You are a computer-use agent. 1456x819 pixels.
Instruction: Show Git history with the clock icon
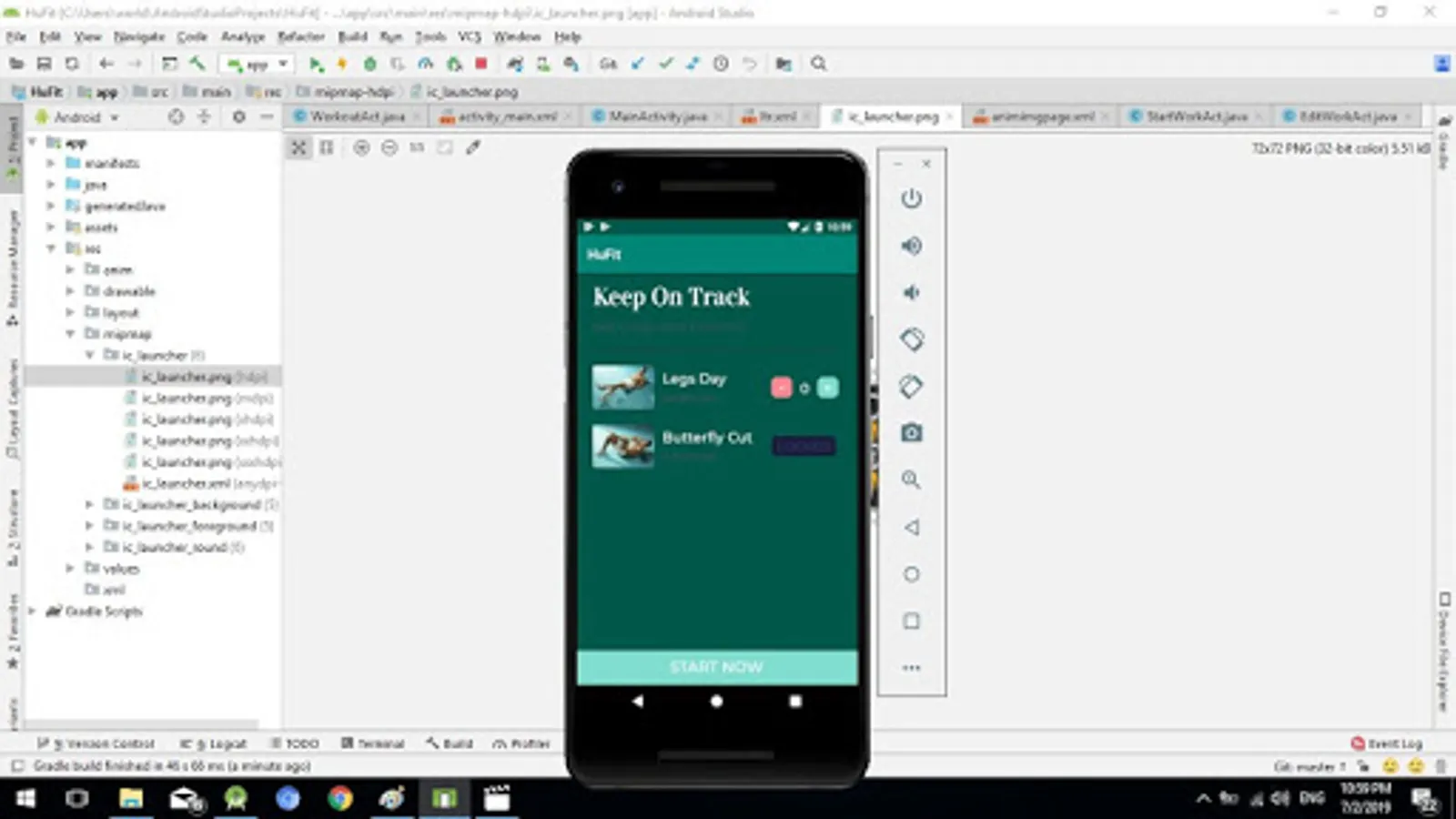point(721,64)
